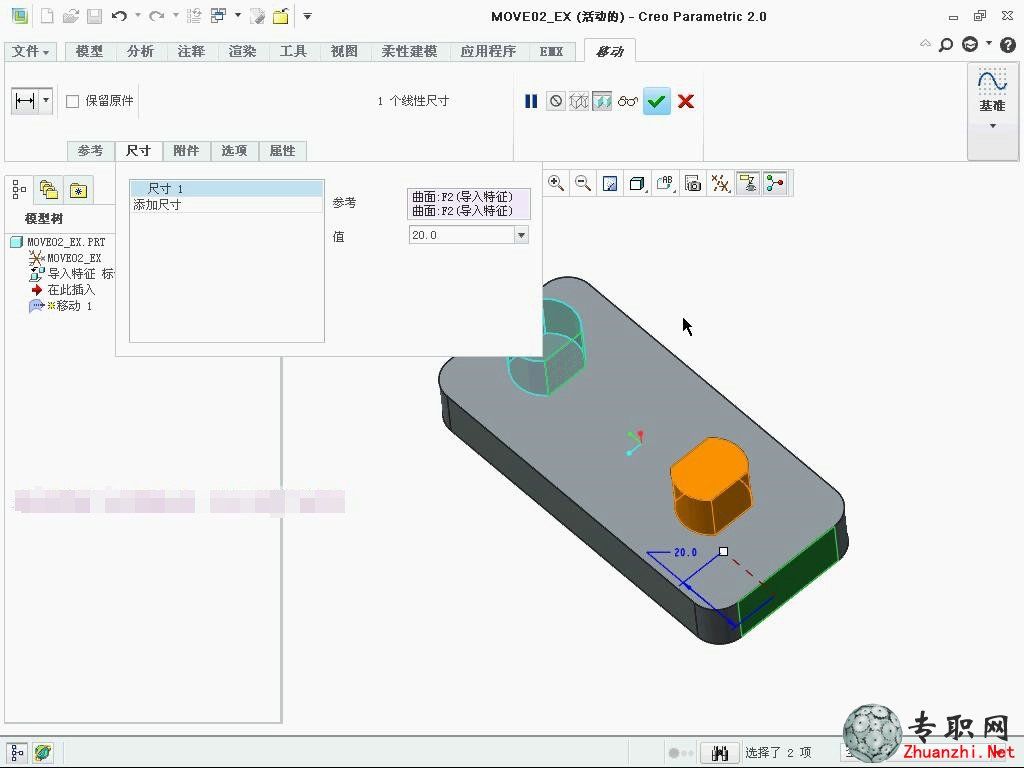Switch to the 应用程序 ribbon tab
Viewport: 1024px width, 768px height.
[x=488, y=51]
